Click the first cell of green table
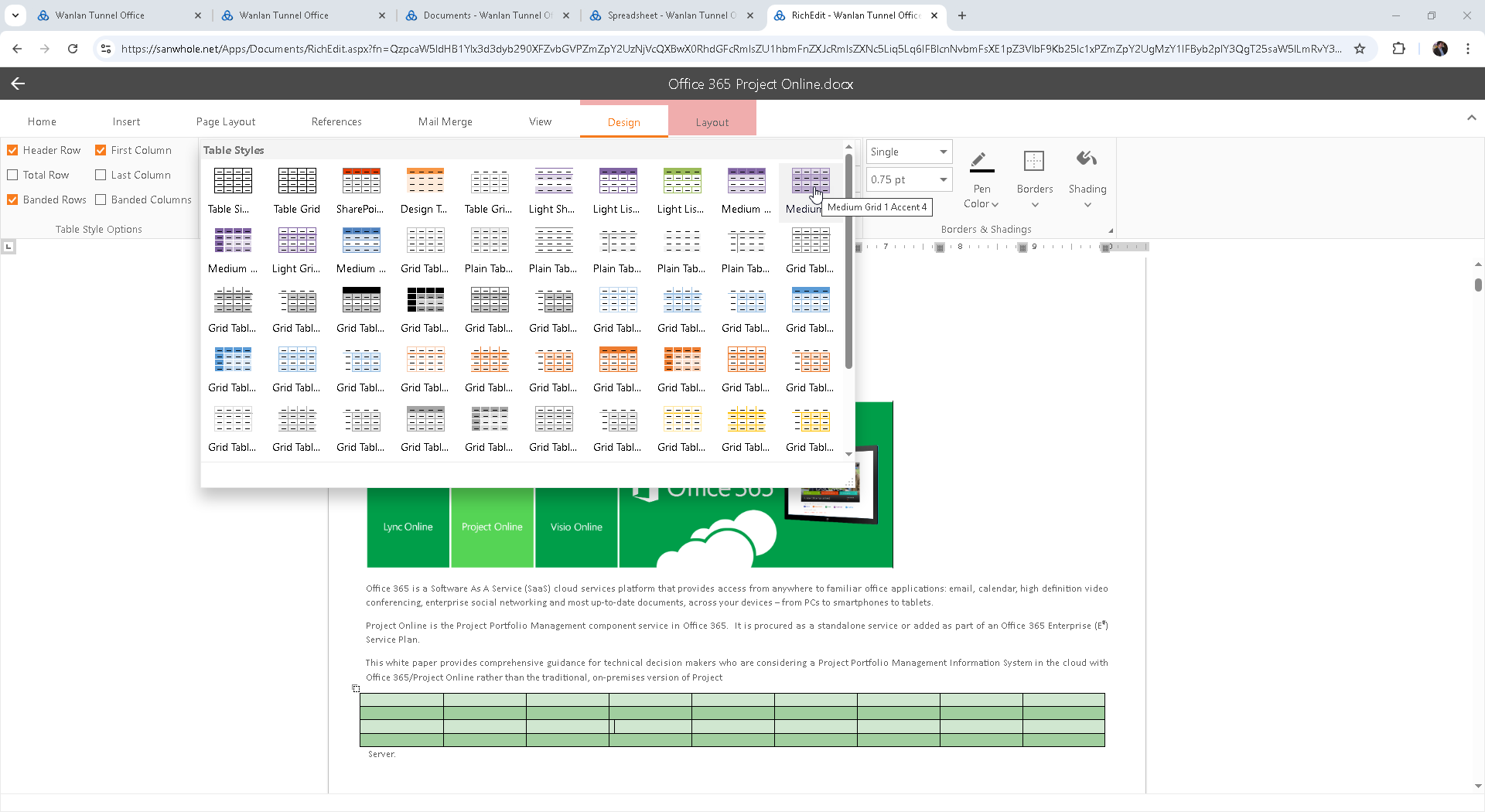 (x=401, y=700)
